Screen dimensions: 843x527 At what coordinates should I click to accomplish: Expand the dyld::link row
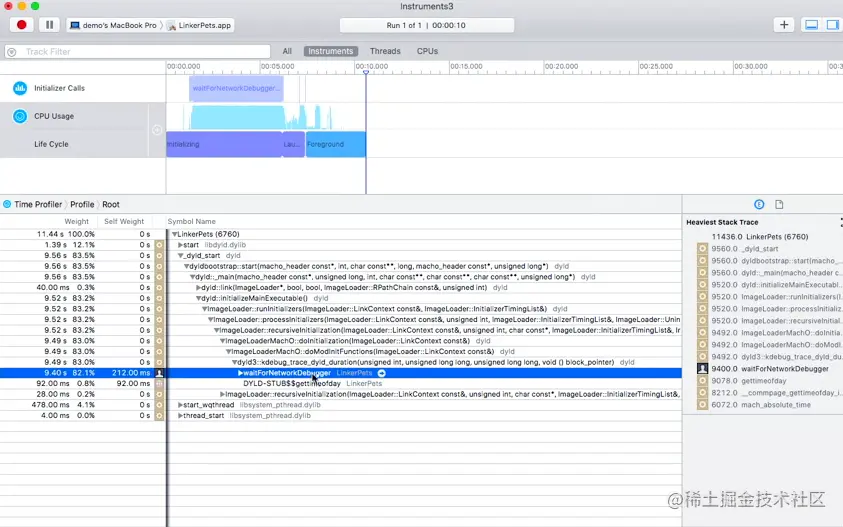pyautogui.click(x=198, y=288)
